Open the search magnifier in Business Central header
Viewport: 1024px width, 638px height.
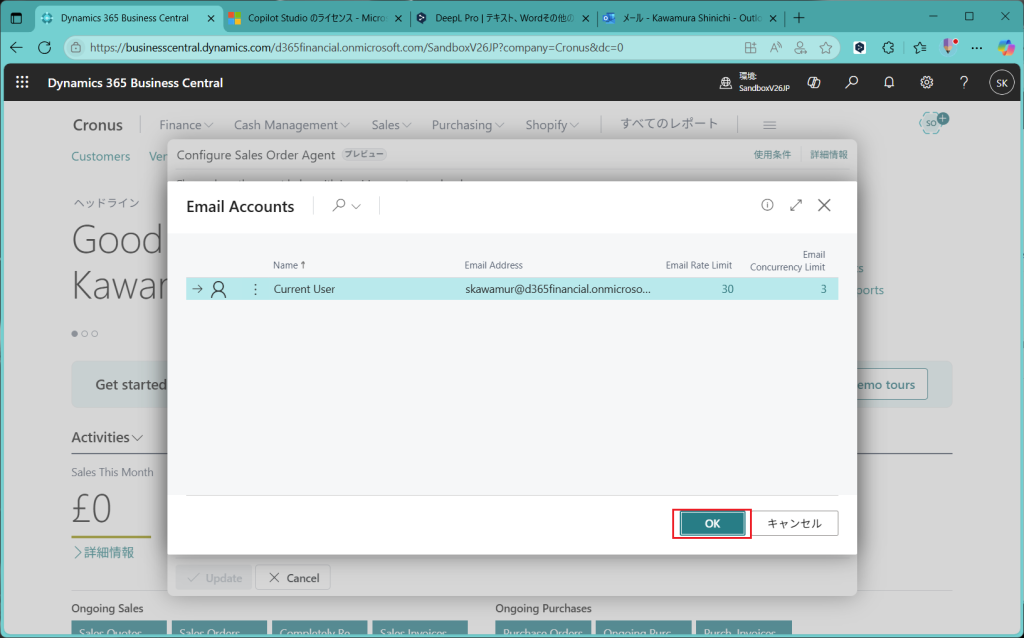point(851,82)
